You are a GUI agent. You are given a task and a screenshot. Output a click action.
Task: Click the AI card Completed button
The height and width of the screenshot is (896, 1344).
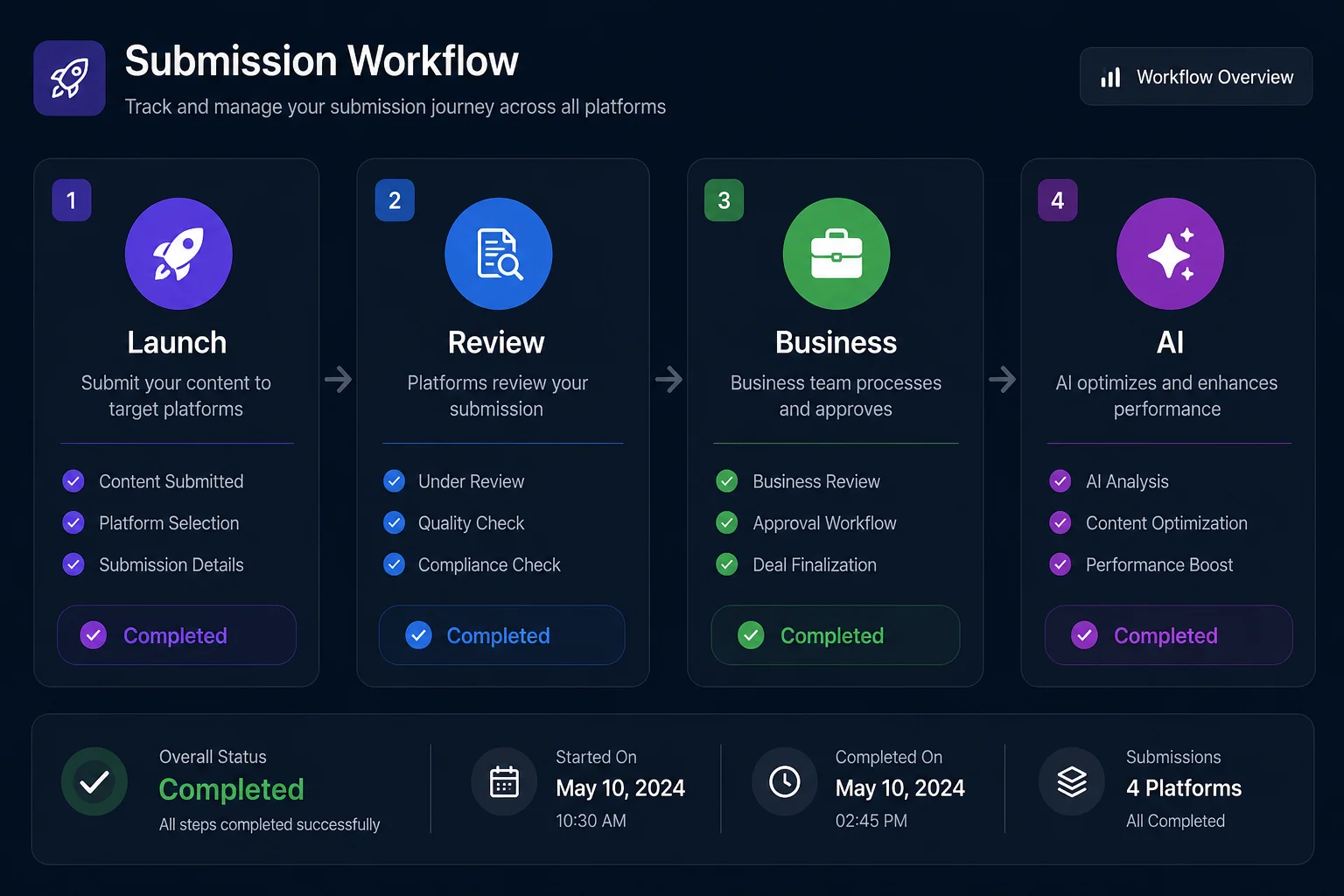[x=1169, y=635]
